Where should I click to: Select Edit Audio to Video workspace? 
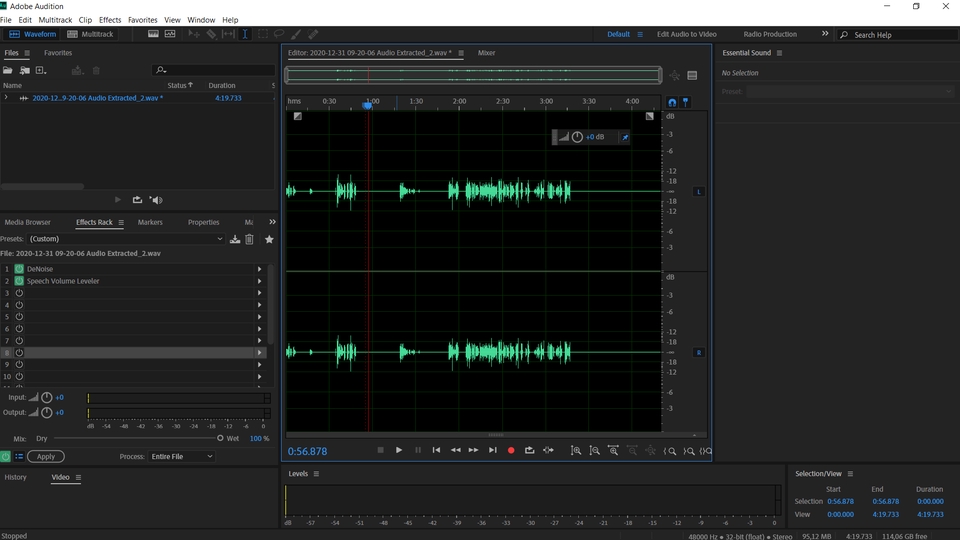(687, 34)
